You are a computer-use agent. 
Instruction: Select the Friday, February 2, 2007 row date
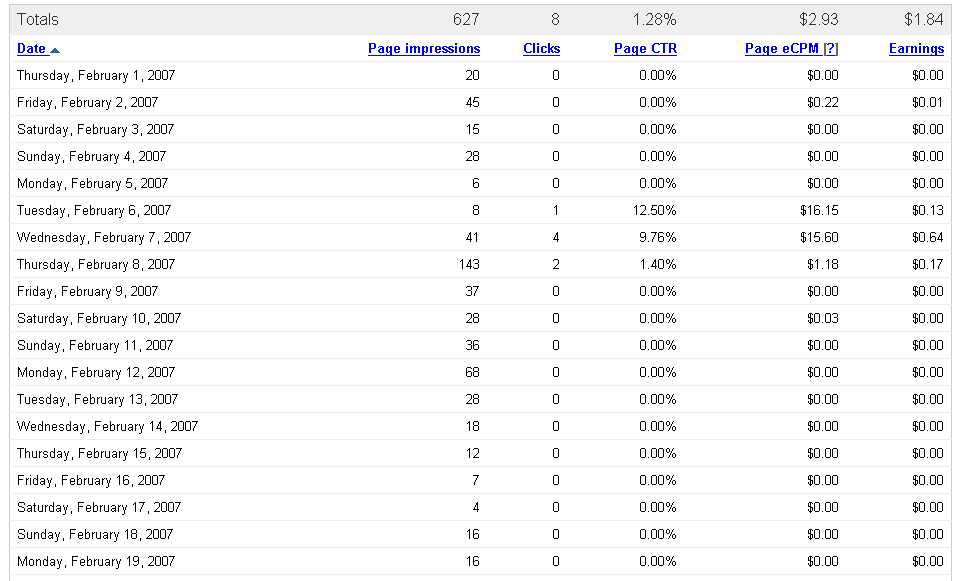87,103
